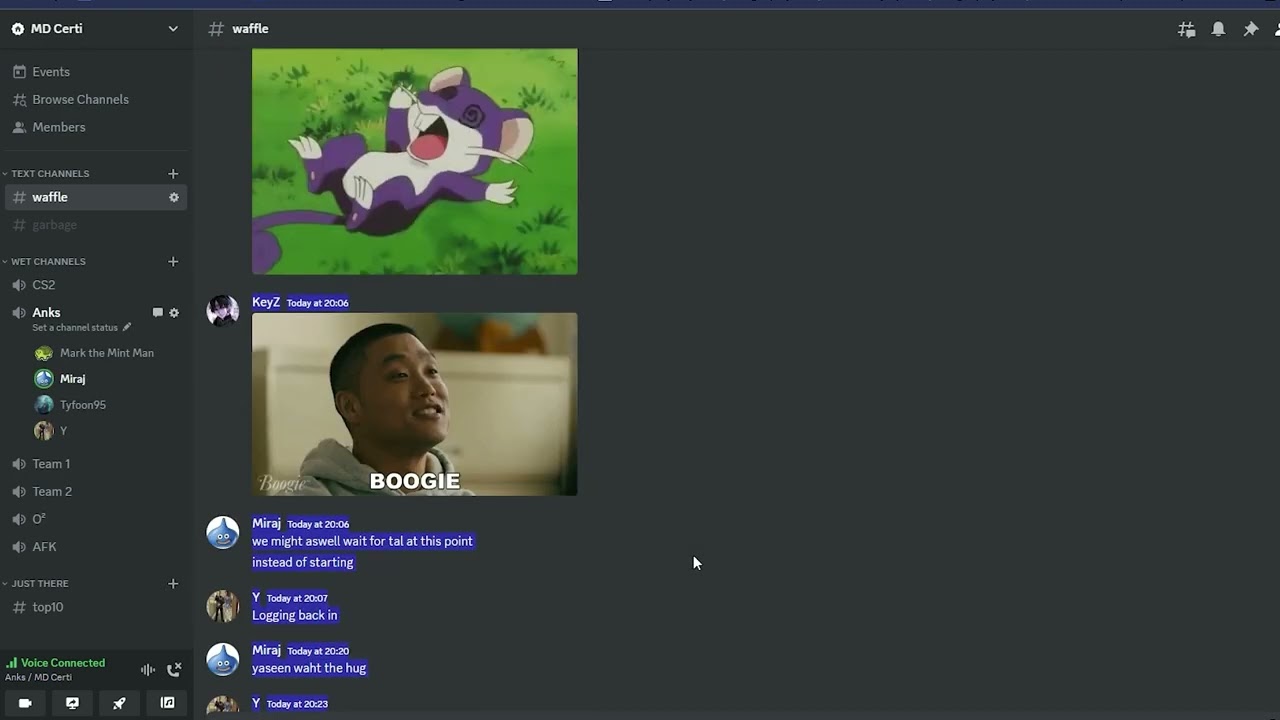Open the Anks channel text chat icon
Screen dimensions: 1280x720
coord(157,313)
